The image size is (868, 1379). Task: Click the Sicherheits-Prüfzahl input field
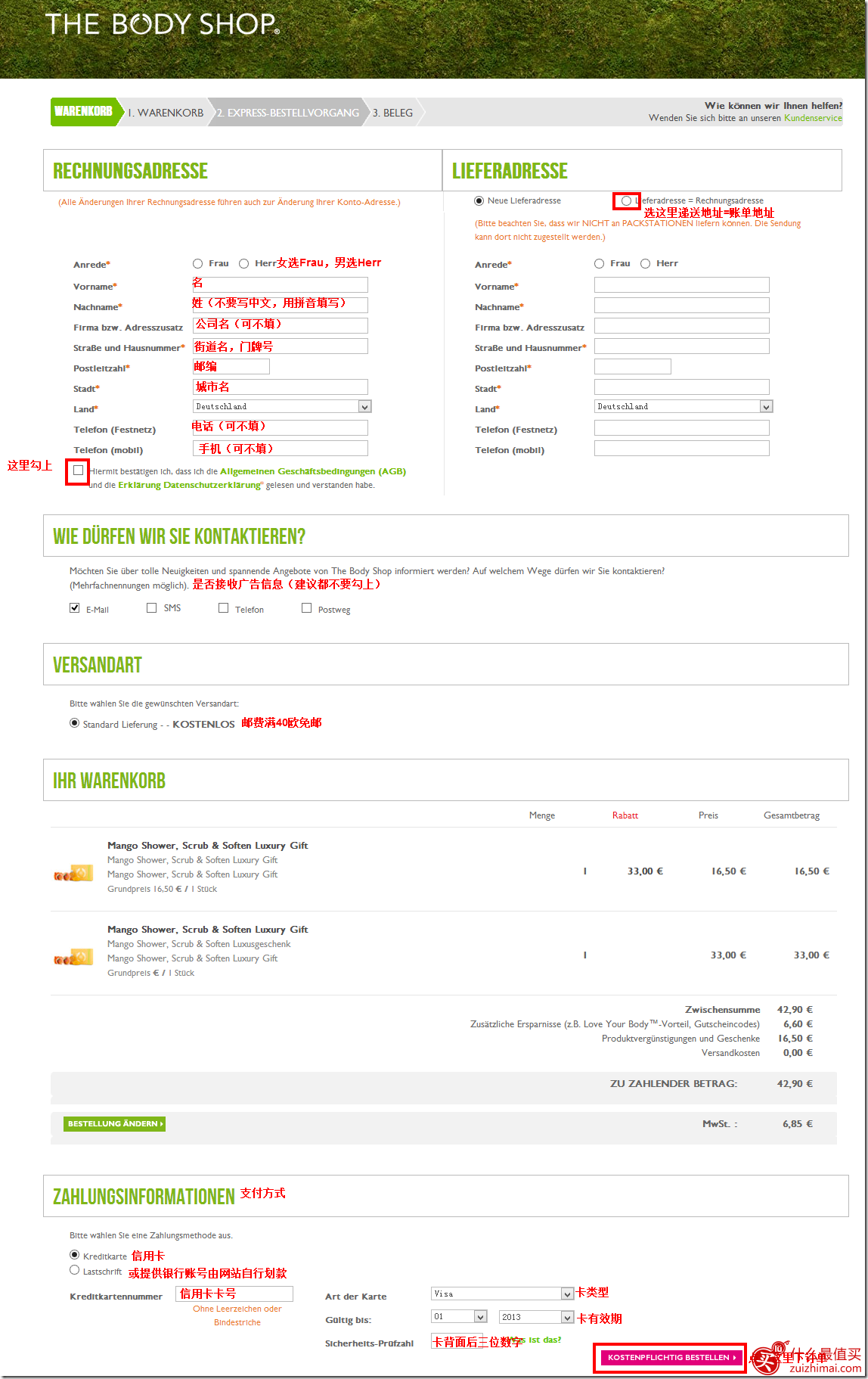[x=457, y=1341]
